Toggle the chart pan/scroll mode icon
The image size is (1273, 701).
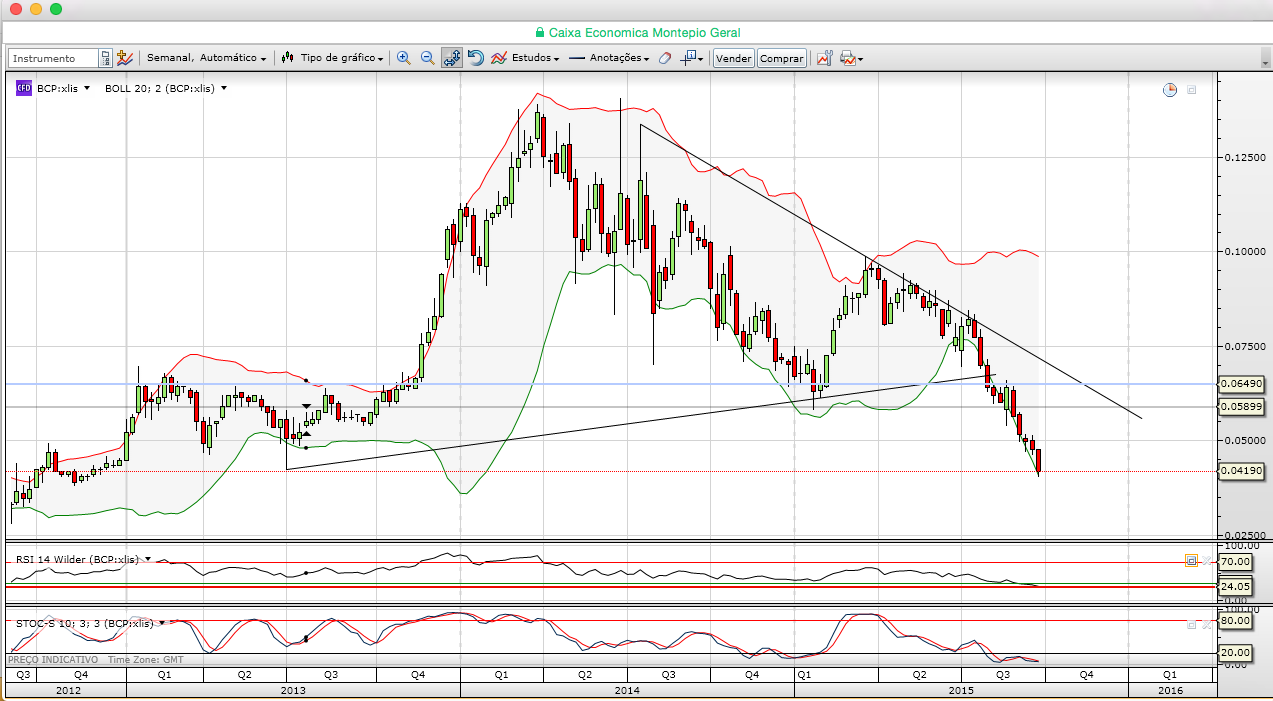[x=452, y=58]
